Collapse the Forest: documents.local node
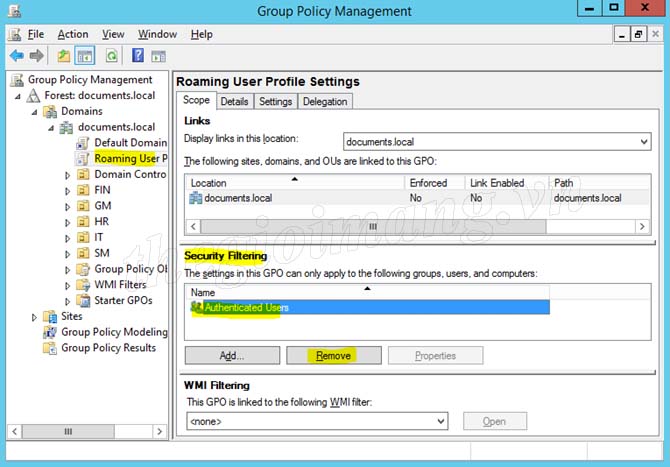Viewport: 670px width, 467px height. click(x=18, y=97)
